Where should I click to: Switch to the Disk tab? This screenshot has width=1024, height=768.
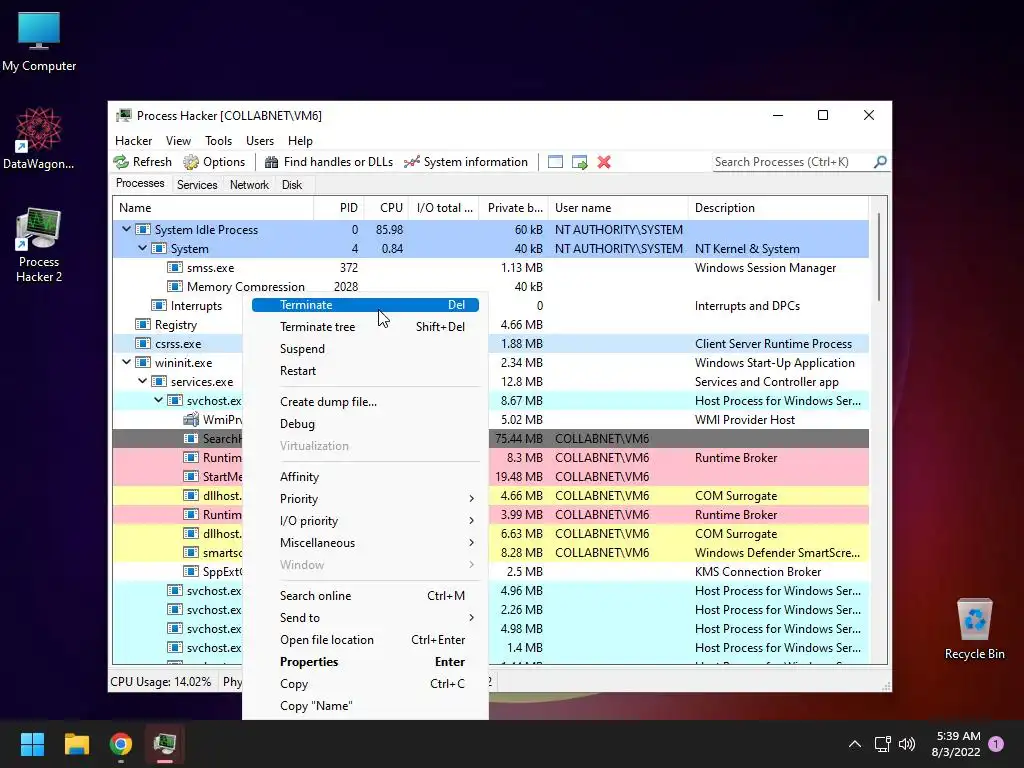(x=292, y=185)
